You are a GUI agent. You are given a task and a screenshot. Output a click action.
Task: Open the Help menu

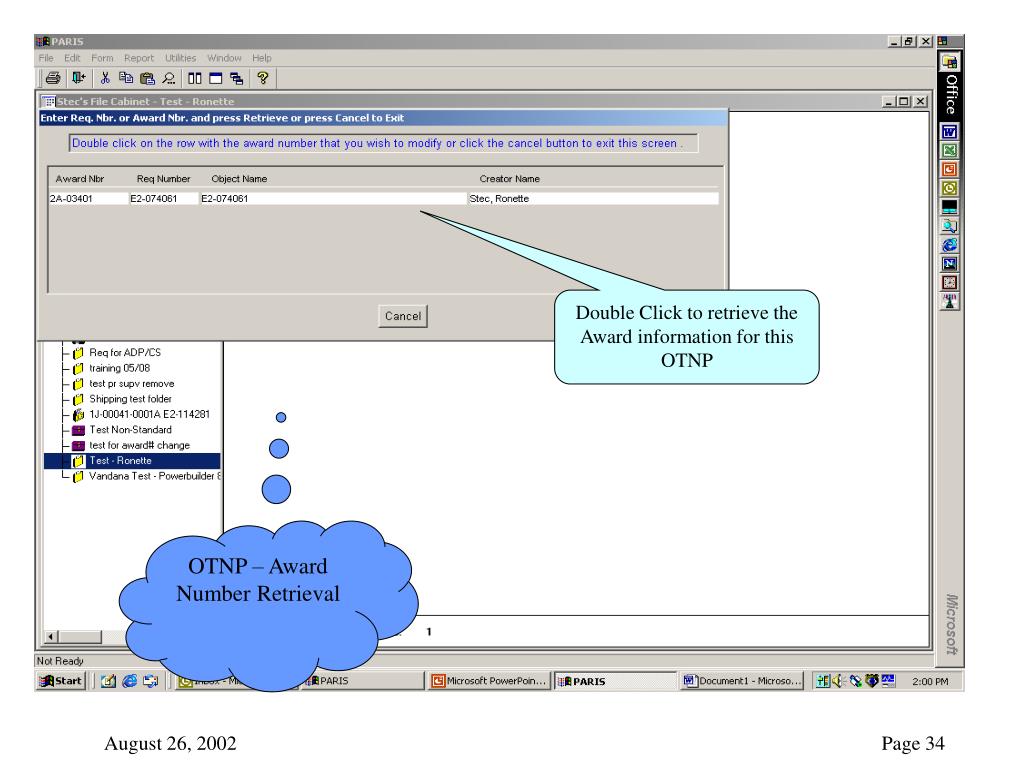point(262,58)
